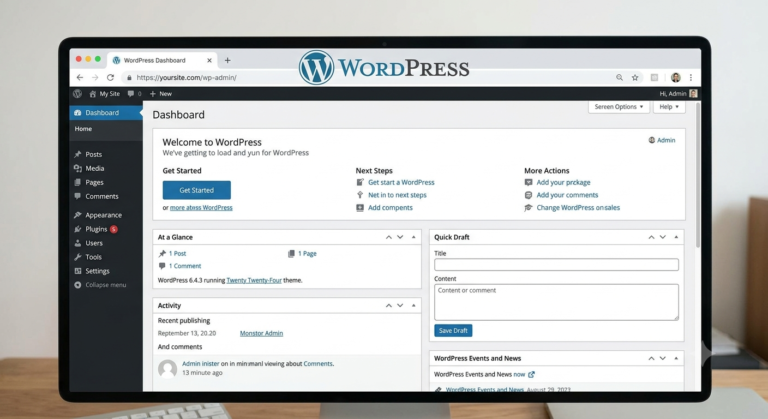Move Activity panel up
The width and height of the screenshot is (768, 419).
point(388,305)
